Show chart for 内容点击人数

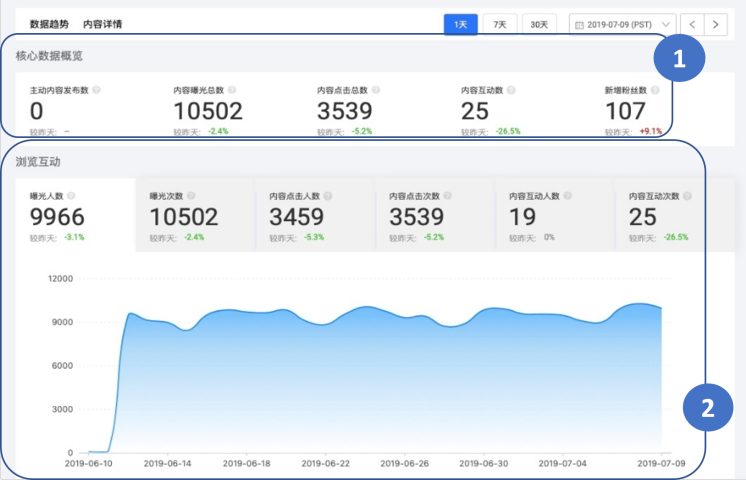(314, 217)
